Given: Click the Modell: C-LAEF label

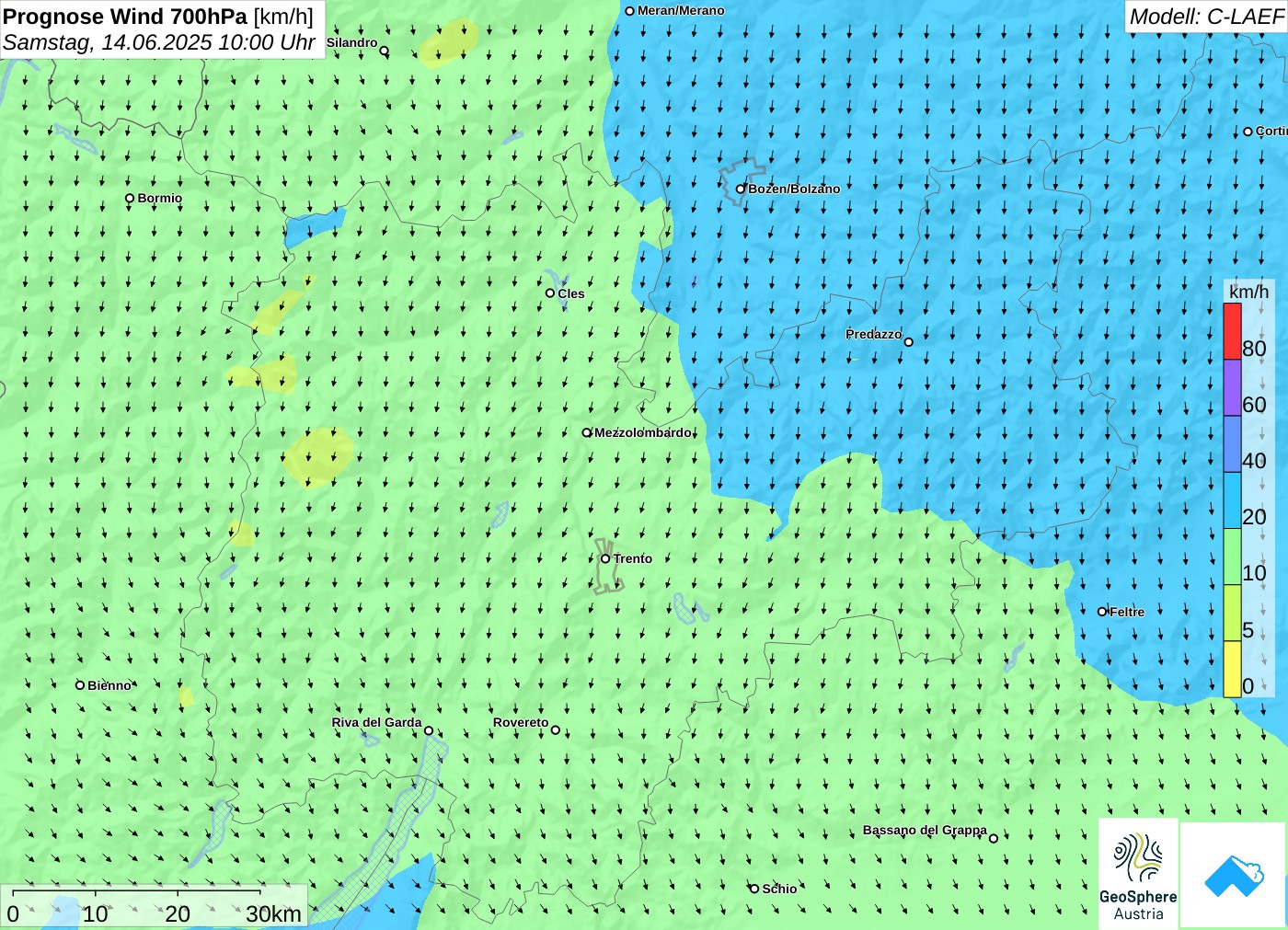Looking at the screenshot, I should 1206,17.
